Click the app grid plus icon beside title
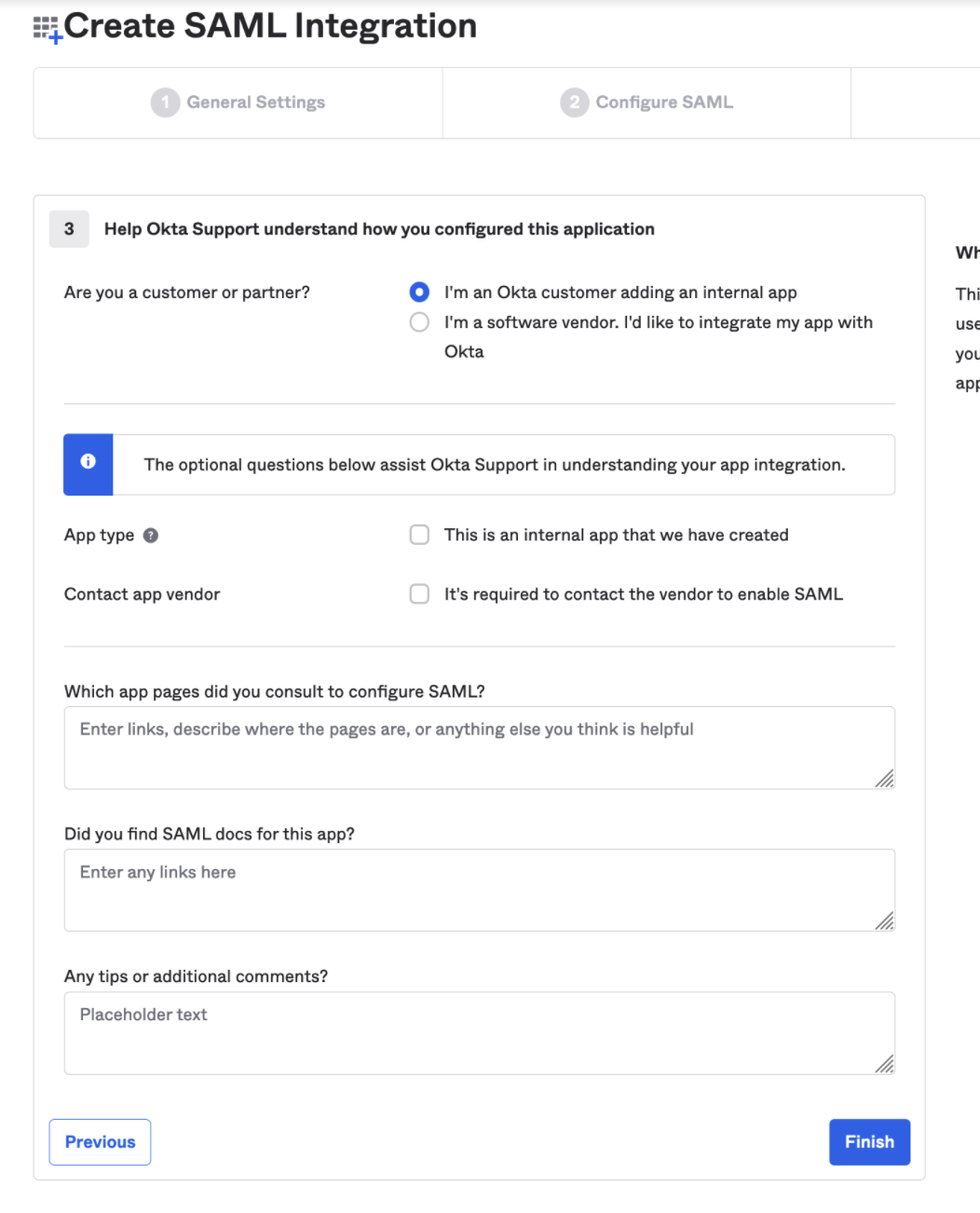Image resolution: width=980 pixels, height=1213 pixels. click(x=47, y=29)
